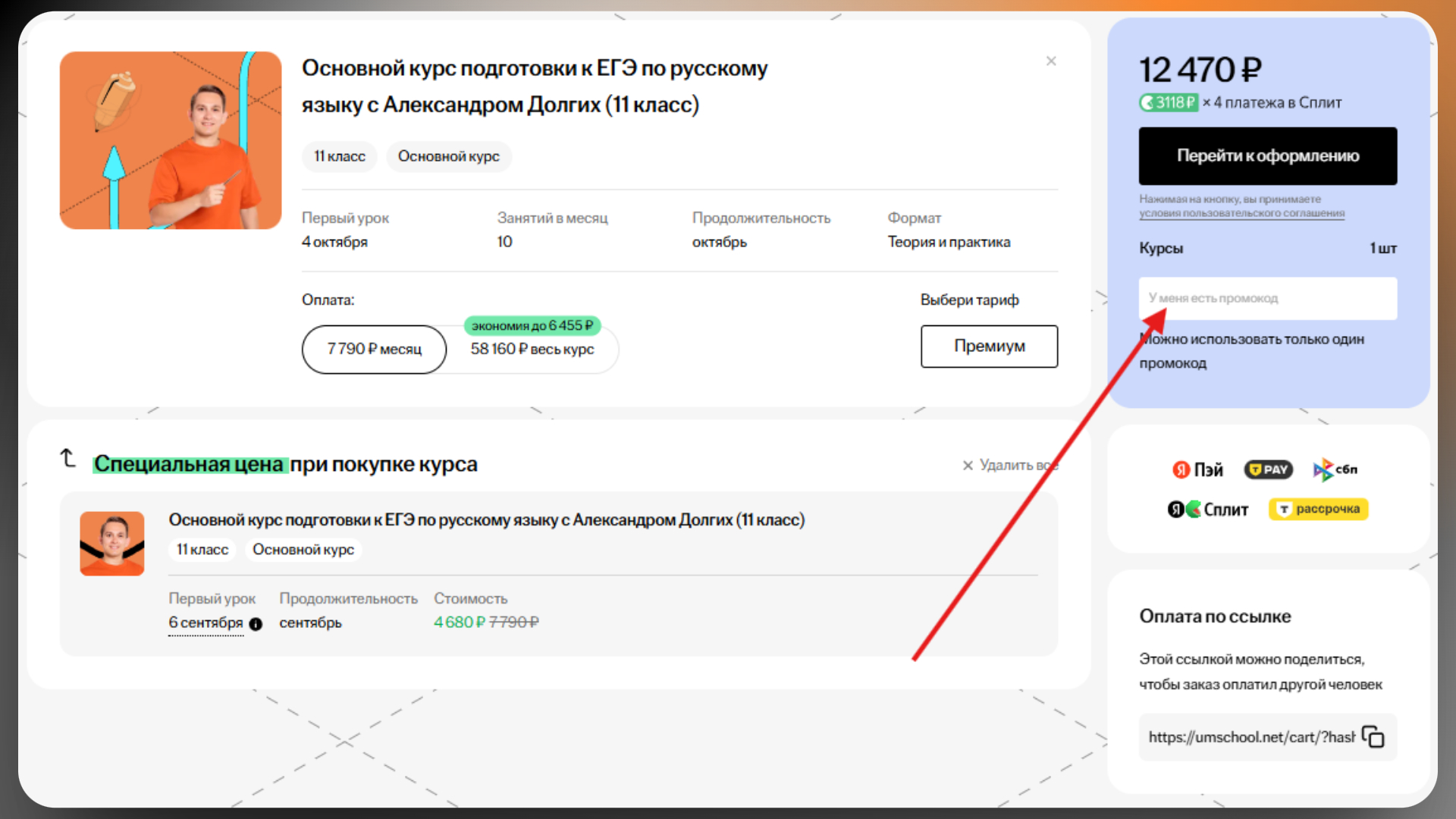Click the info icon next to 6 сентября
Image resolution: width=1456 pixels, height=819 pixels.
click(256, 624)
